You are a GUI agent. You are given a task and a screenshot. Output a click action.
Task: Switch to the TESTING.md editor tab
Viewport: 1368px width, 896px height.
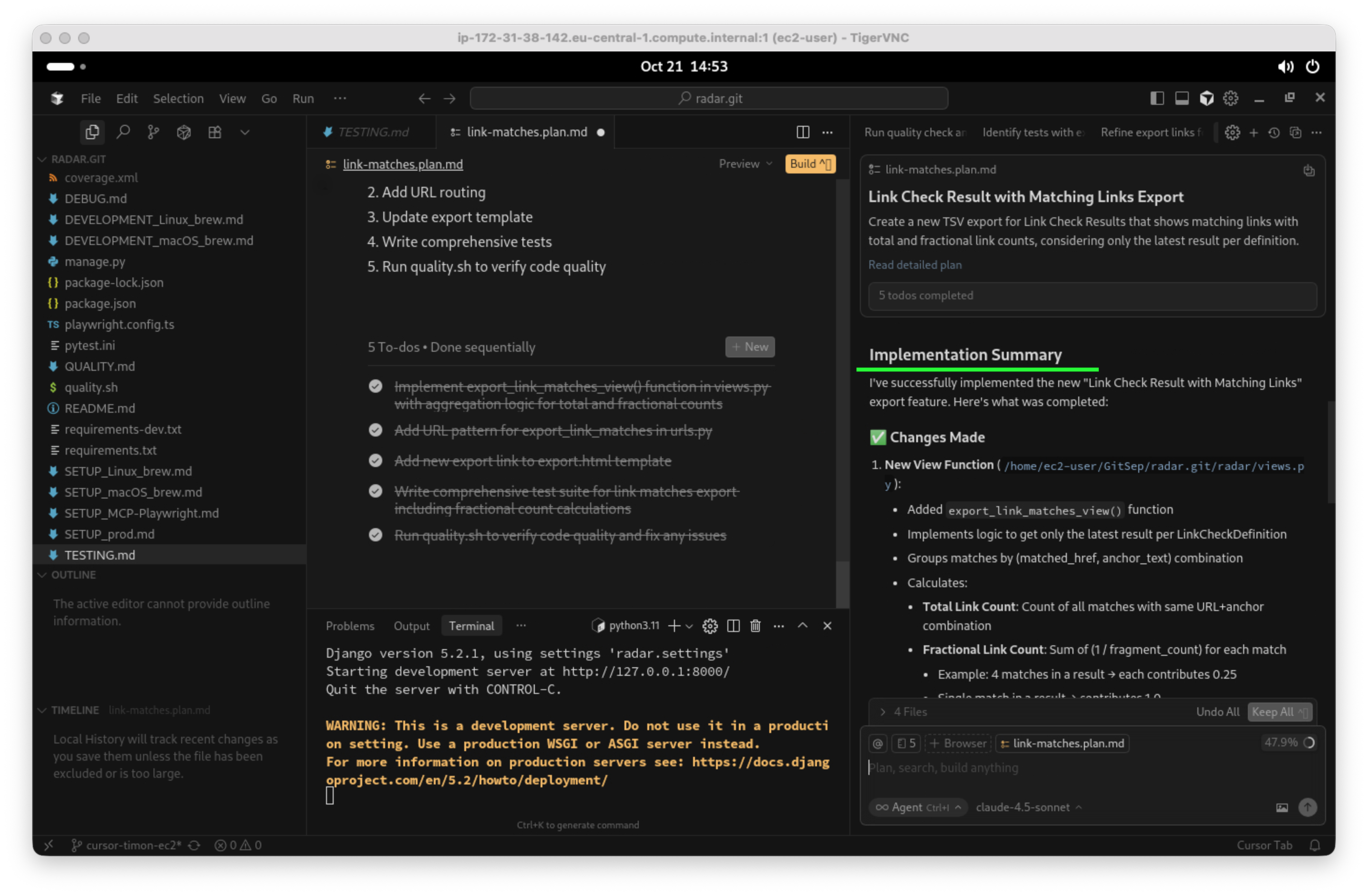372,132
